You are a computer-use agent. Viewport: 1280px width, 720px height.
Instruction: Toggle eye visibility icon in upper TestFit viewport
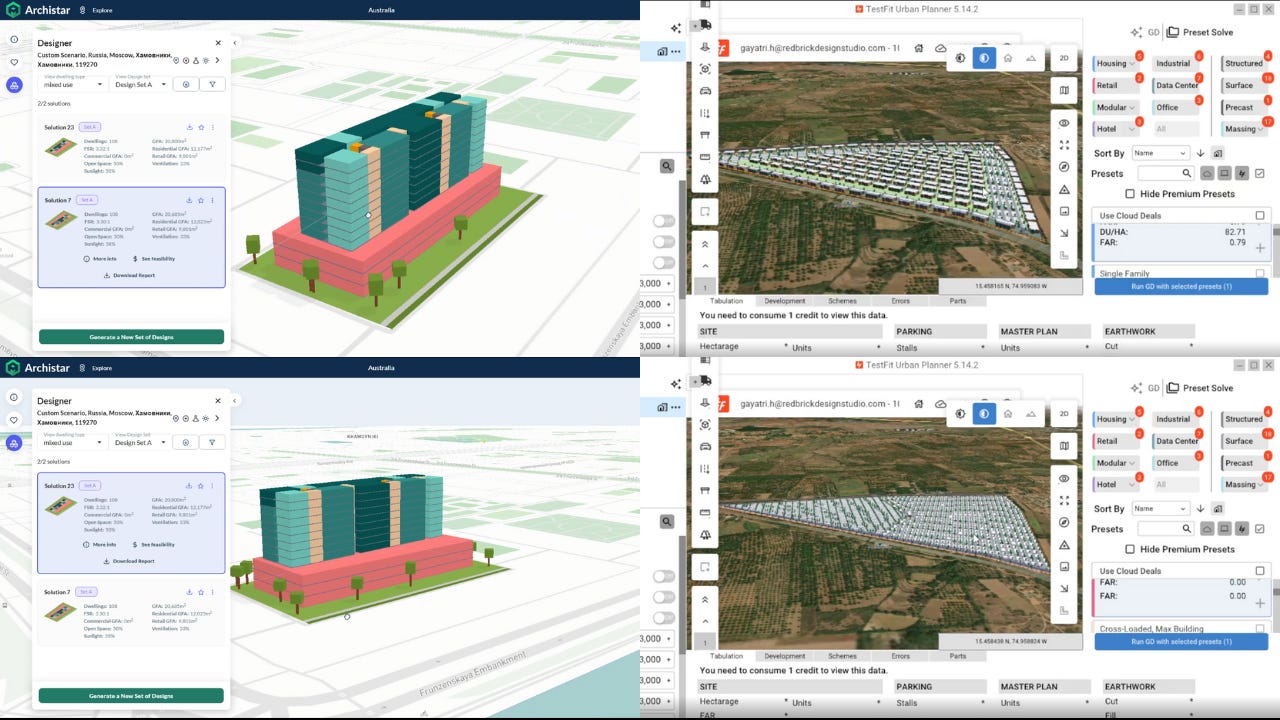1064,123
